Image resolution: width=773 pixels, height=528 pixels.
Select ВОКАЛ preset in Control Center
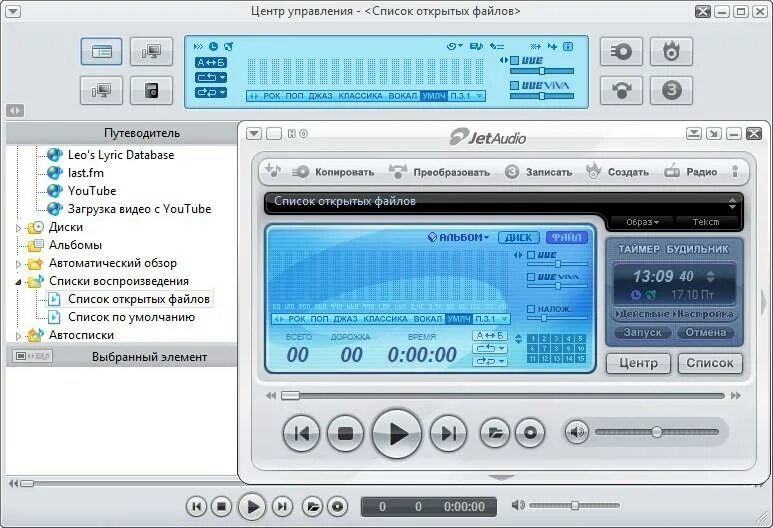point(403,96)
